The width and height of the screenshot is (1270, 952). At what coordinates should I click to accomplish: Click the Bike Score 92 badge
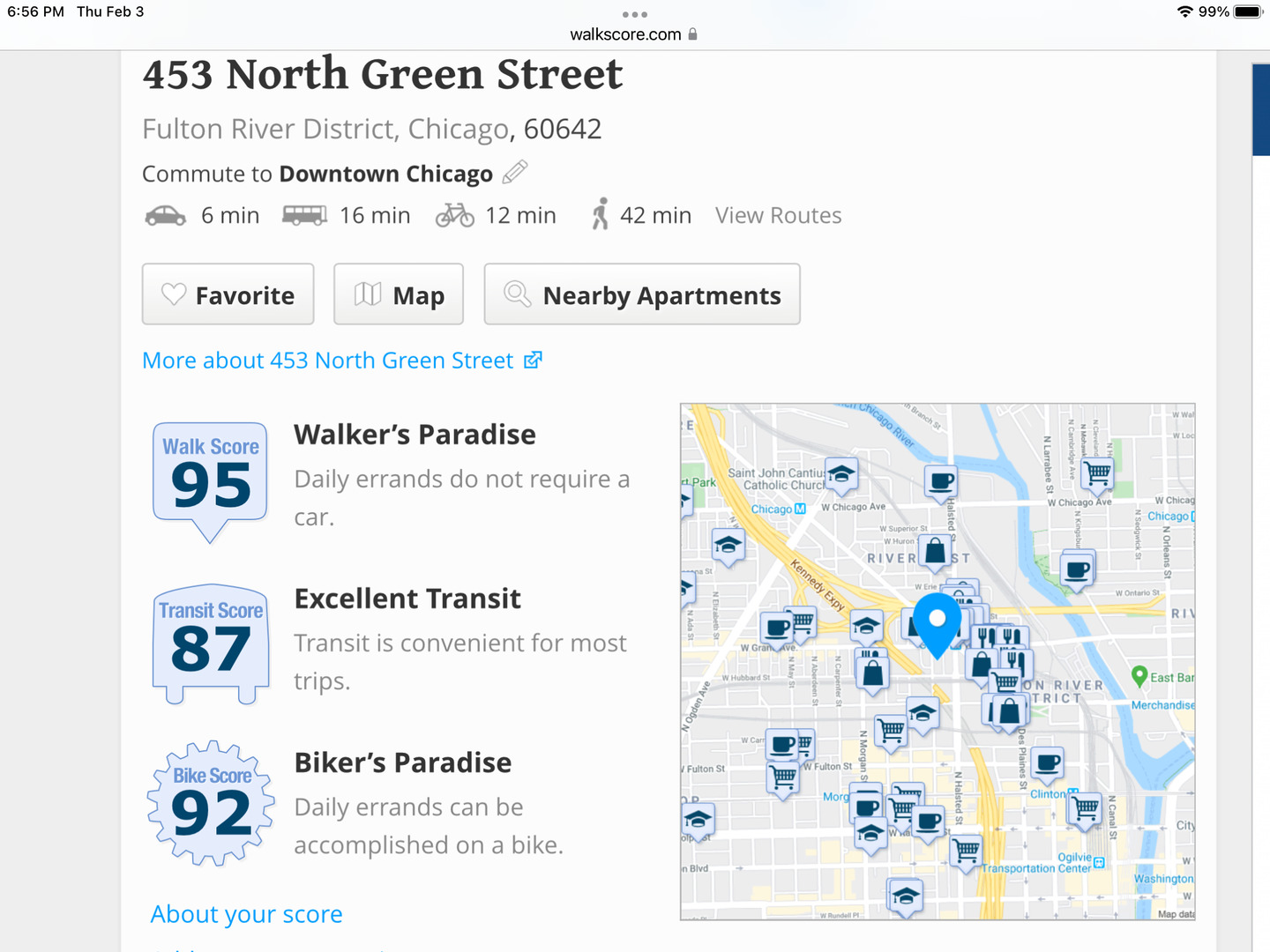211,803
